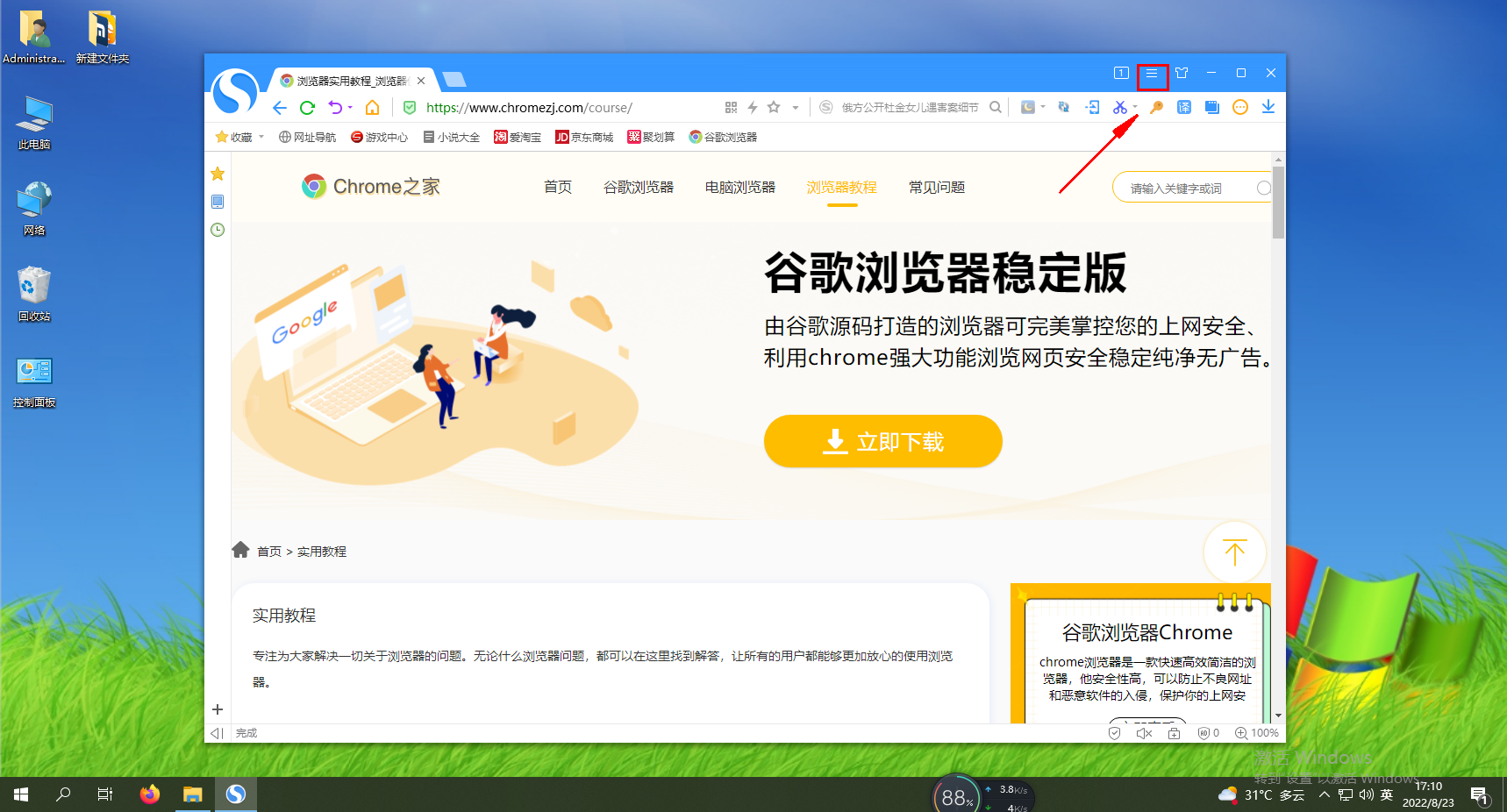This screenshot has width=1507, height=812.
Task: Click the page vertical scrollbar thumb
Action: (1278, 203)
